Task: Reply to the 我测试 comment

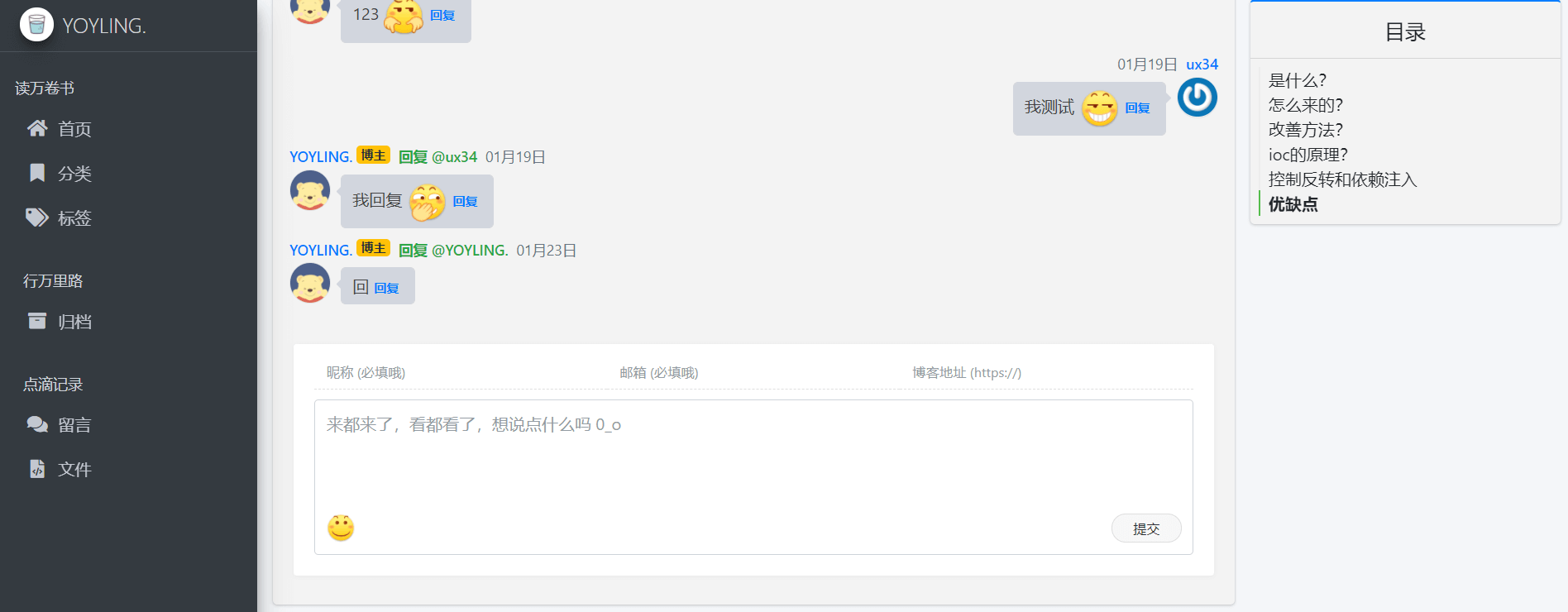Action: click(x=1137, y=108)
